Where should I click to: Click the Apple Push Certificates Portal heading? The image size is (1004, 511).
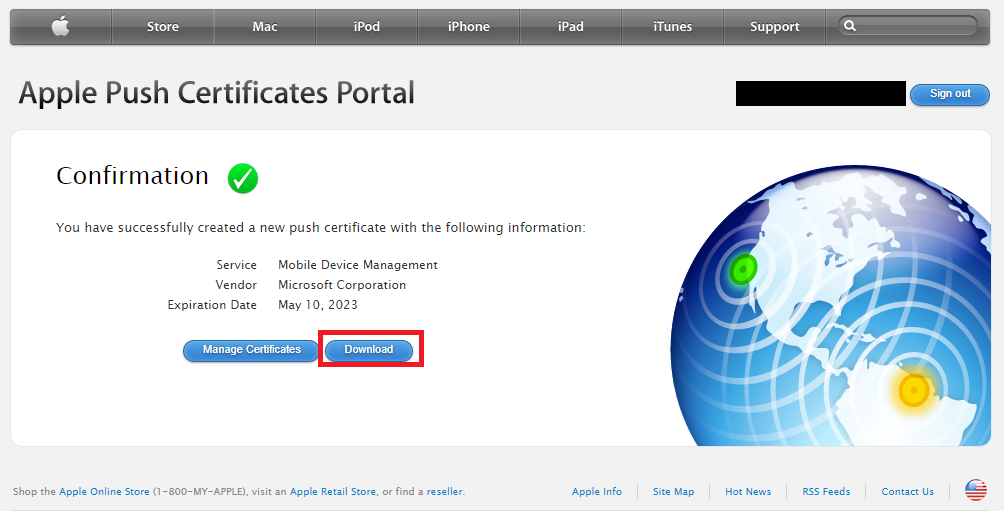(216, 93)
